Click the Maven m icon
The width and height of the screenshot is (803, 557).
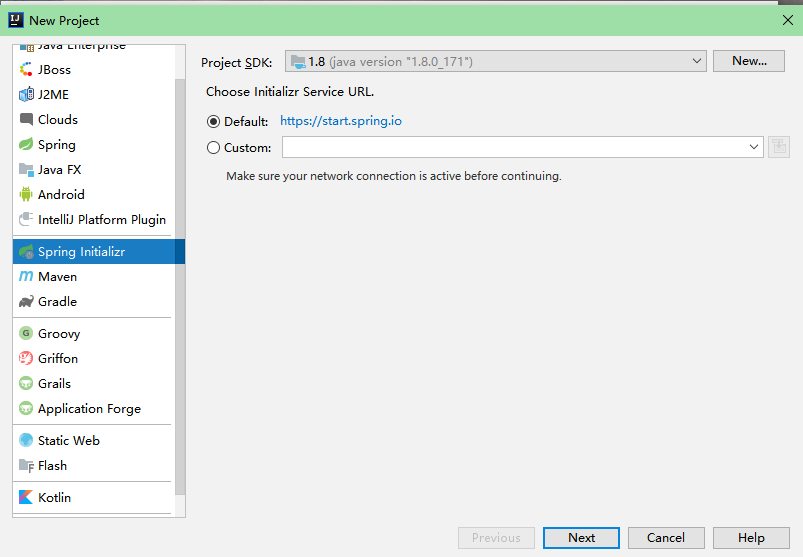26,276
